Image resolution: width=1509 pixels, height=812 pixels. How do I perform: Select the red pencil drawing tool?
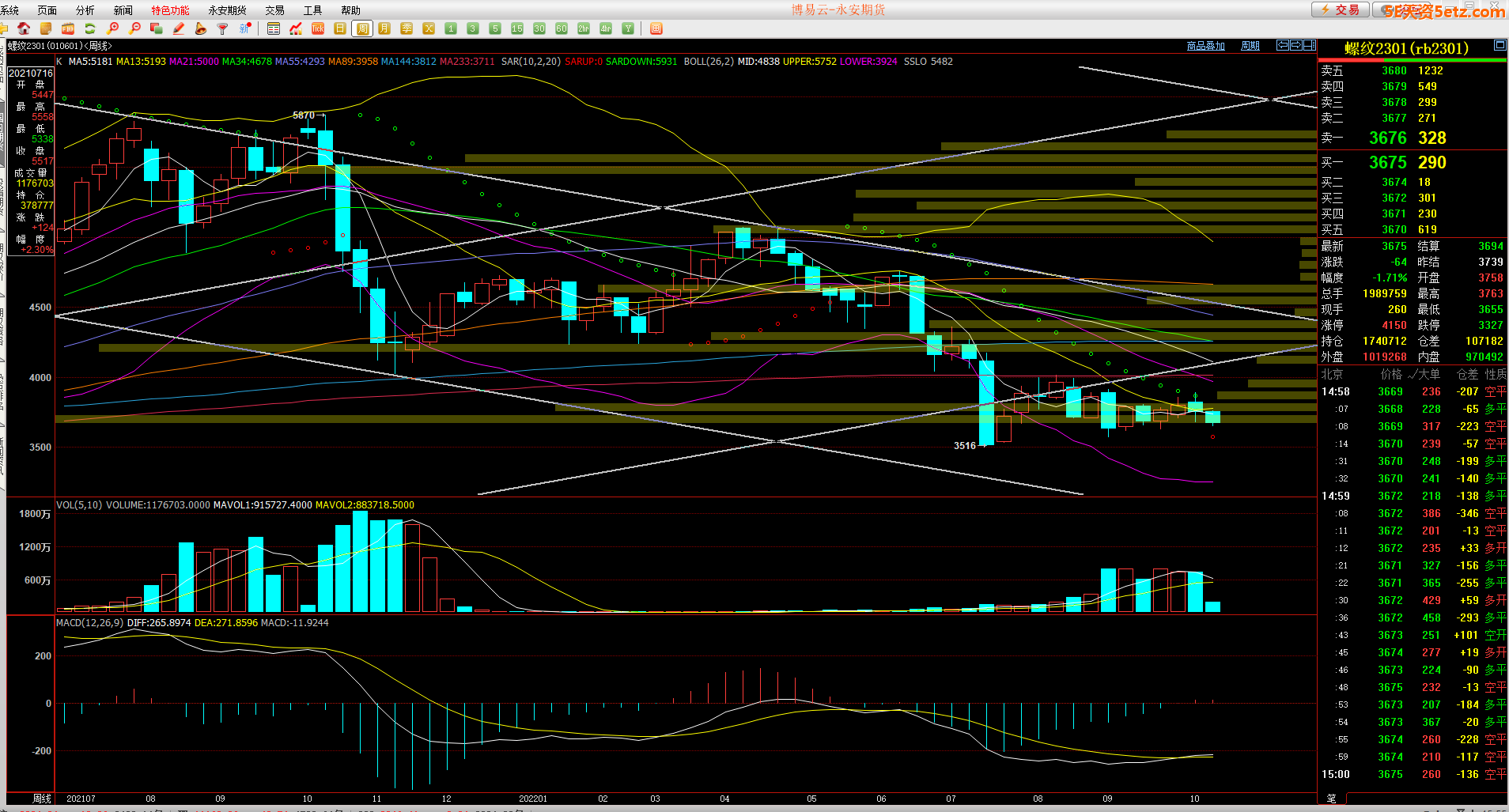179,28
